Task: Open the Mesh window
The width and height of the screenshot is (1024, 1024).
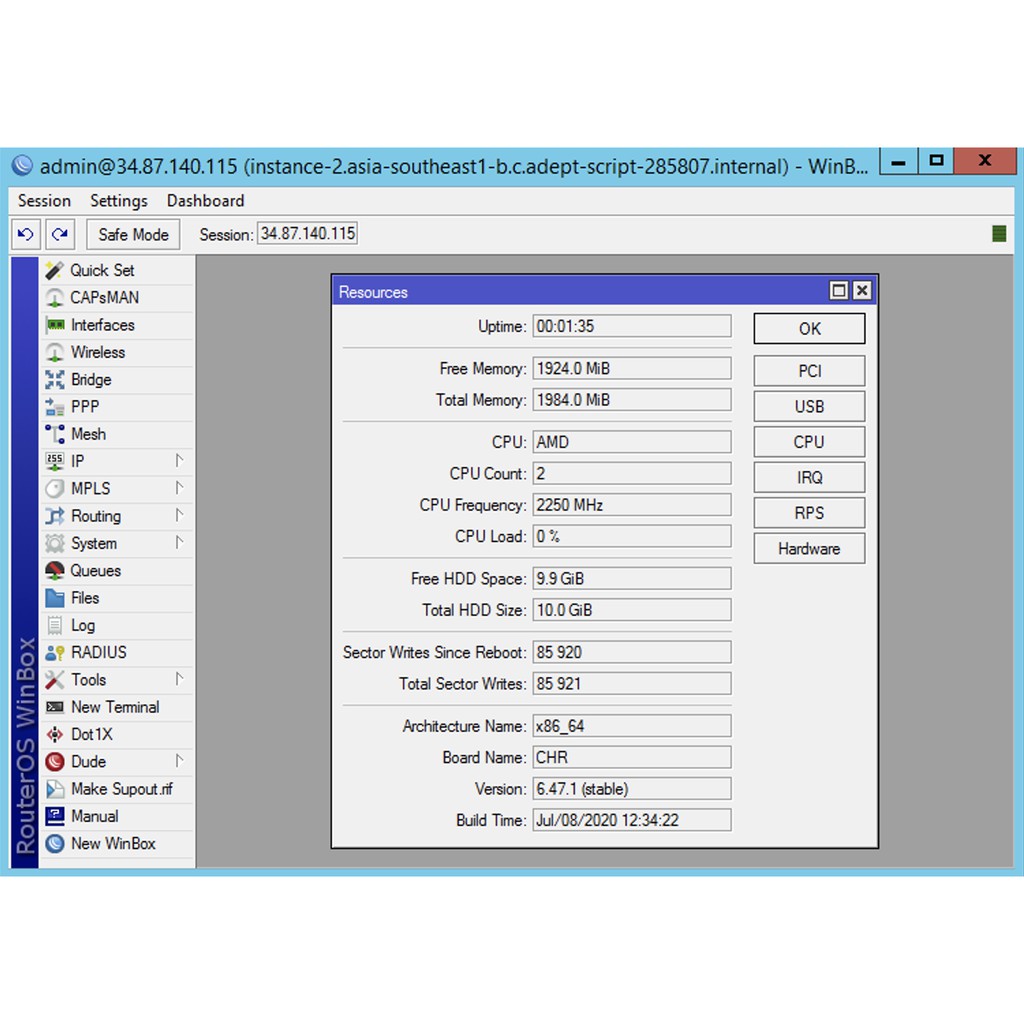Action: click(89, 434)
